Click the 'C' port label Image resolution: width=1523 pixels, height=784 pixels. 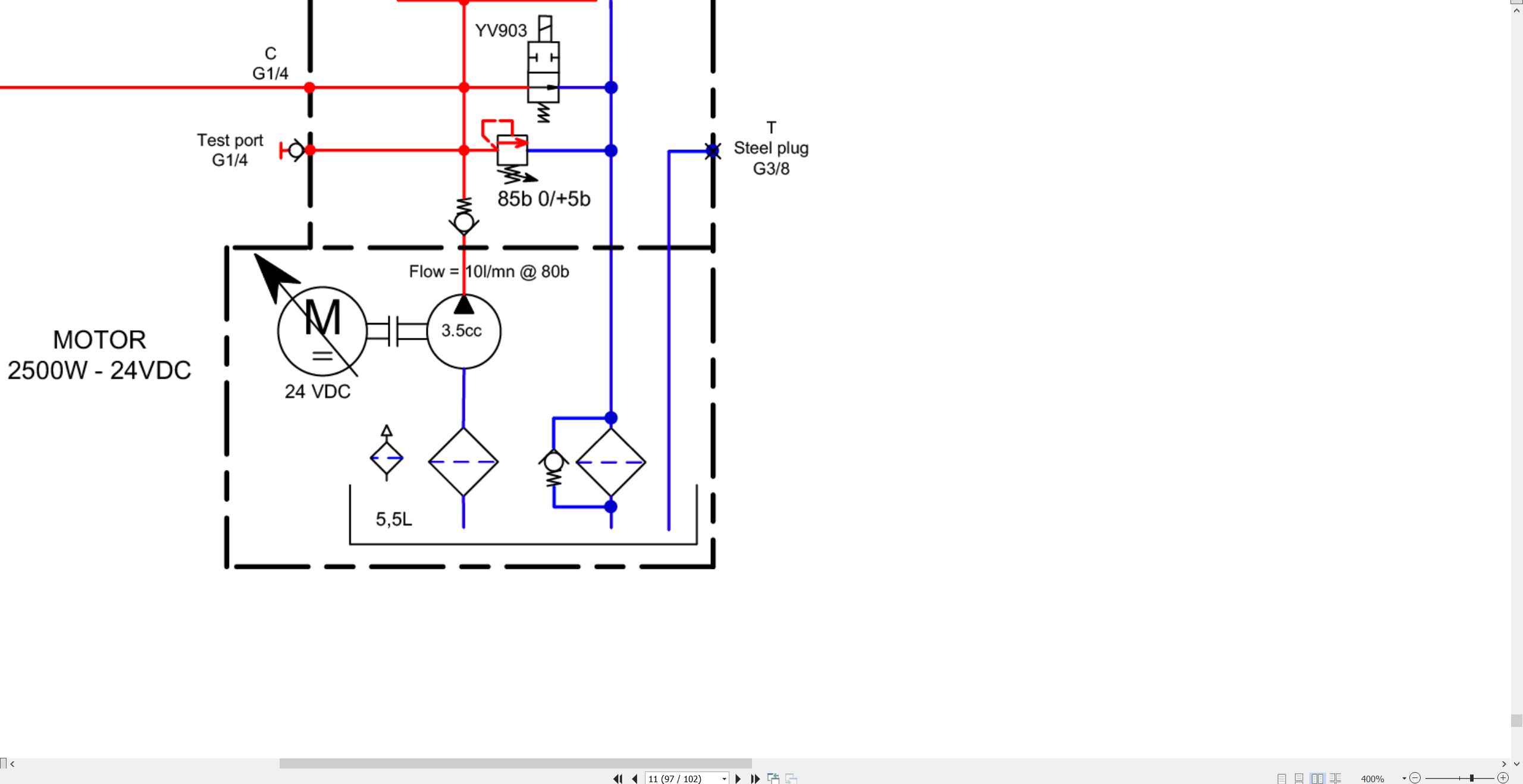[x=271, y=54]
